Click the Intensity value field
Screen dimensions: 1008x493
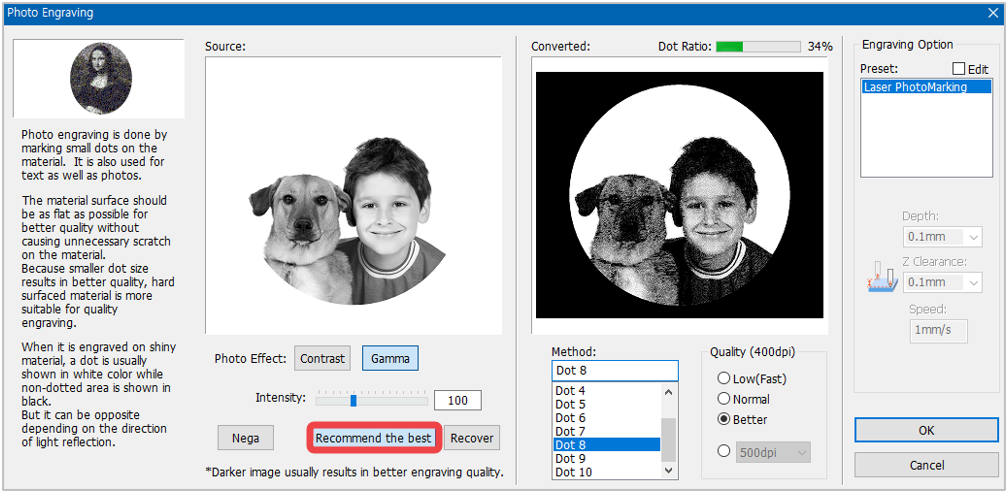coord(458,400)
